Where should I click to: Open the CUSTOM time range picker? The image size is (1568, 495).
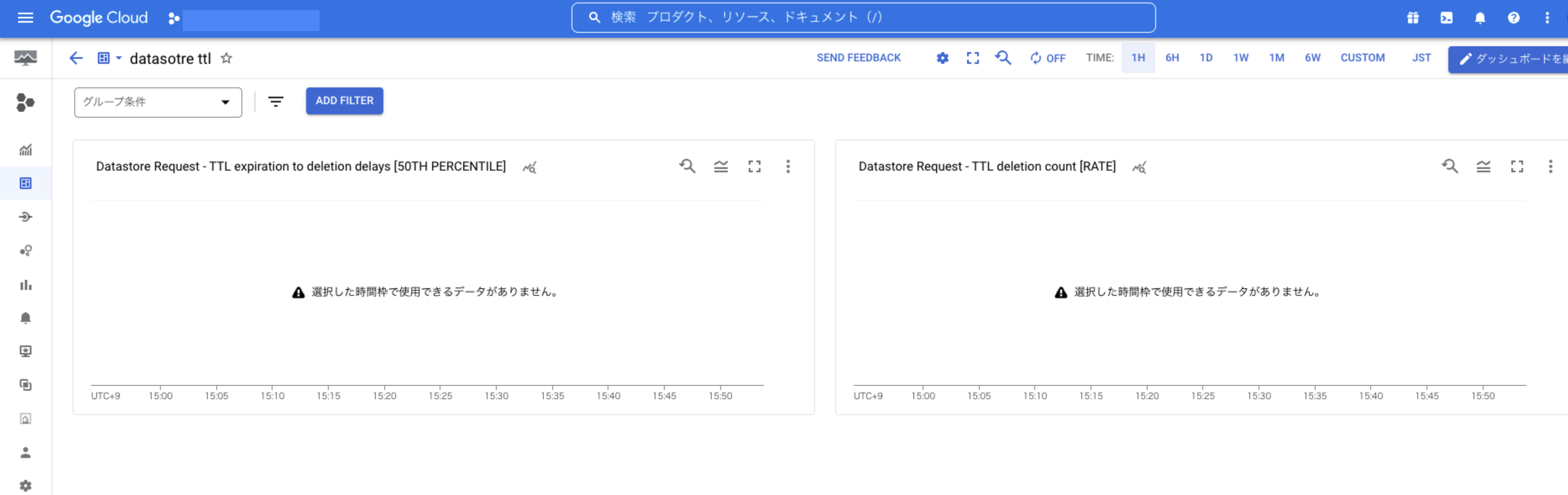(x=1362, y=58)
